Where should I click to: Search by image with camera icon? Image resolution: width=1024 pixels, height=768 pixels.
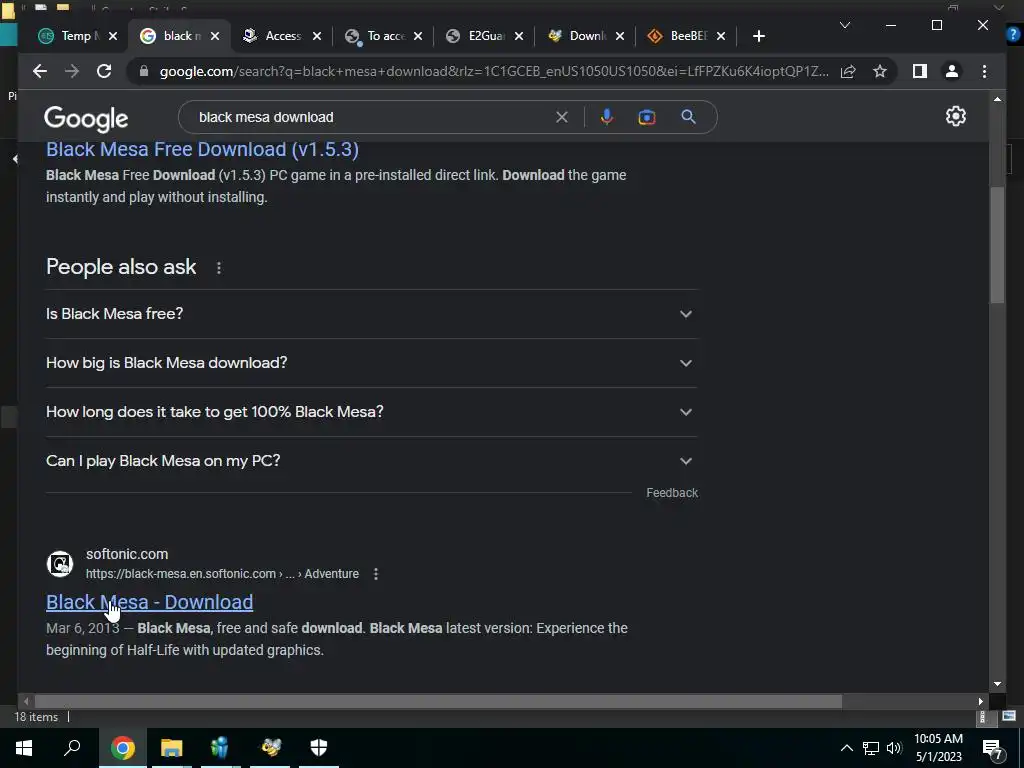[x=647, y=117]
